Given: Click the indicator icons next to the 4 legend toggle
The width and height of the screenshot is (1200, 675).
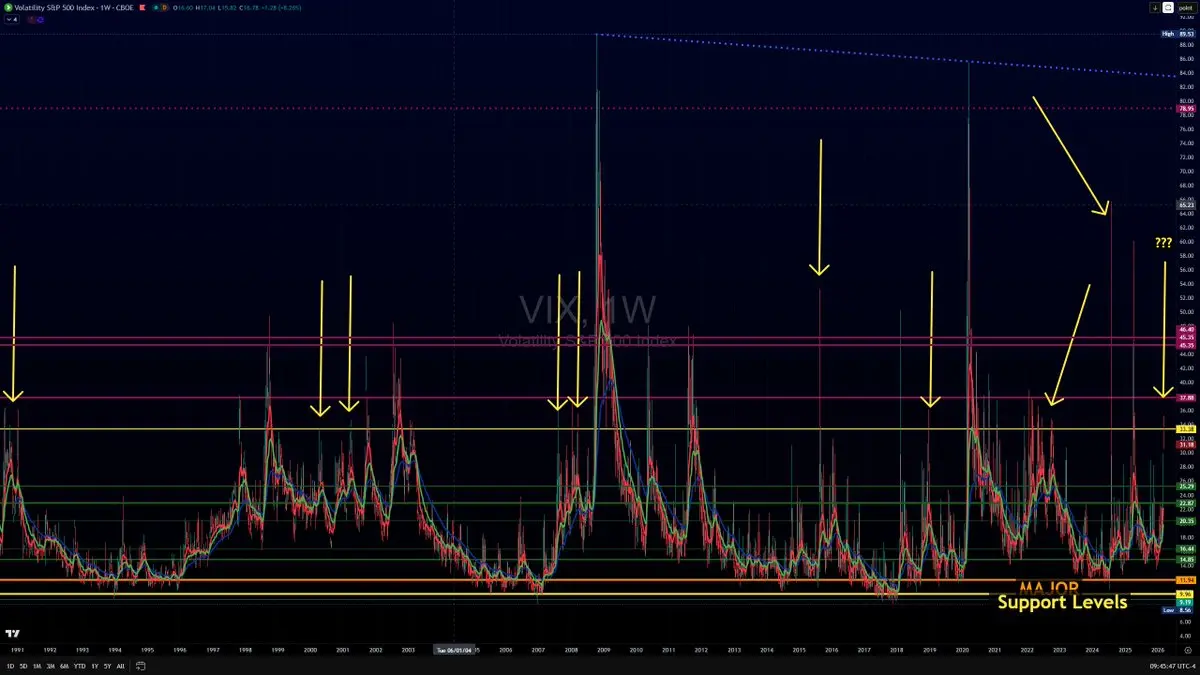Looking at the screenshot, I should [x=36, y=20].
